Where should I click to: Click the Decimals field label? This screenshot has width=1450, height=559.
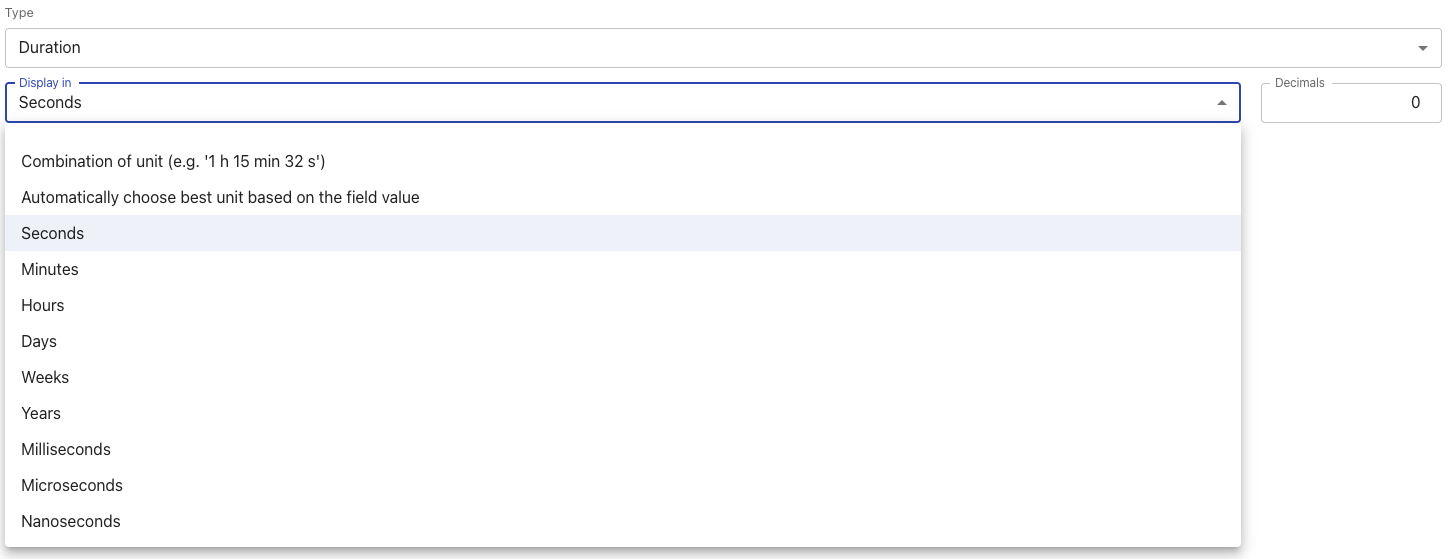point(1299,83)
